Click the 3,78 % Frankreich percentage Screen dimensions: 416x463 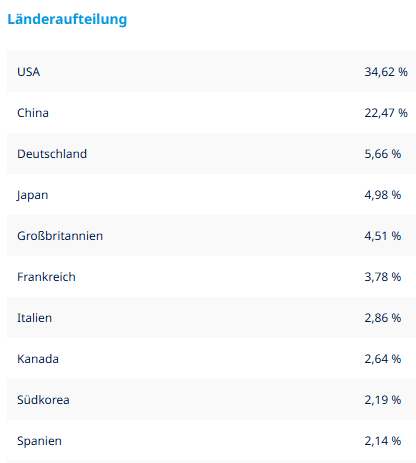[x=382, y=277]
